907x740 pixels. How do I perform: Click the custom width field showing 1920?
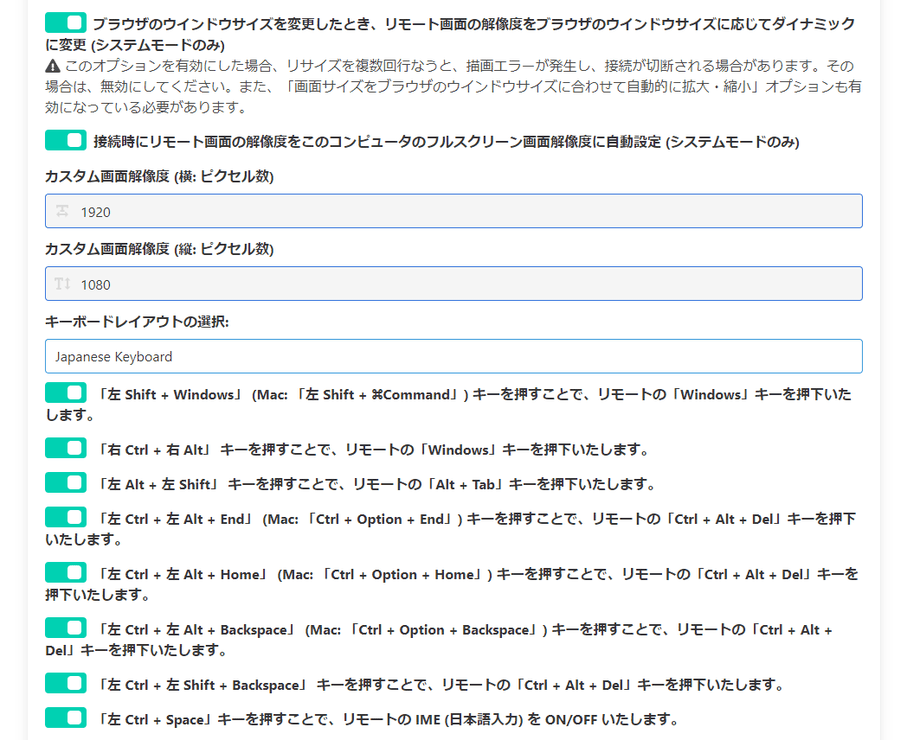click(454, 211)
